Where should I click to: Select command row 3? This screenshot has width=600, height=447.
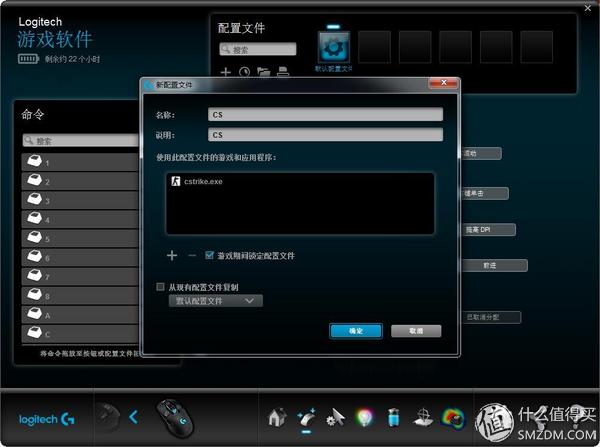tap(80, 200)
